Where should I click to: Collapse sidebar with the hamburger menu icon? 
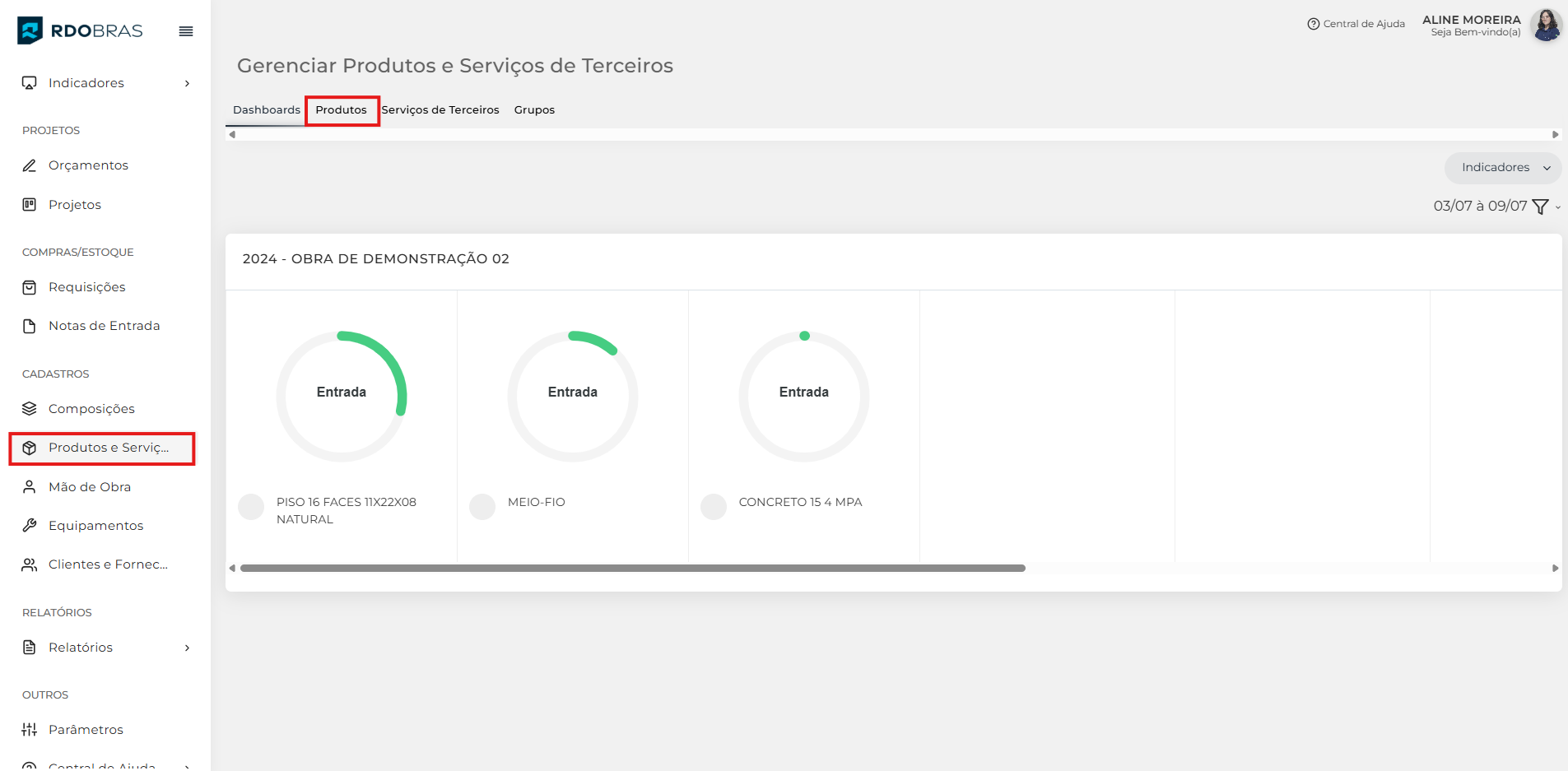(186, 31)
